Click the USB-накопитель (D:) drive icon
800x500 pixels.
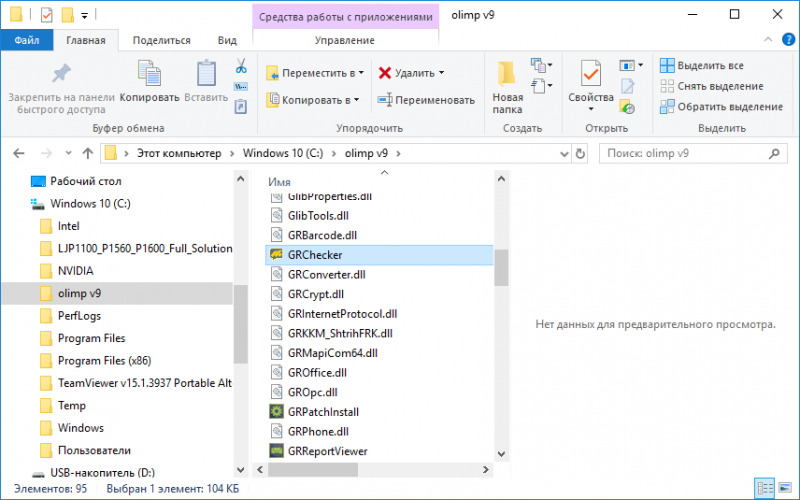38,473
